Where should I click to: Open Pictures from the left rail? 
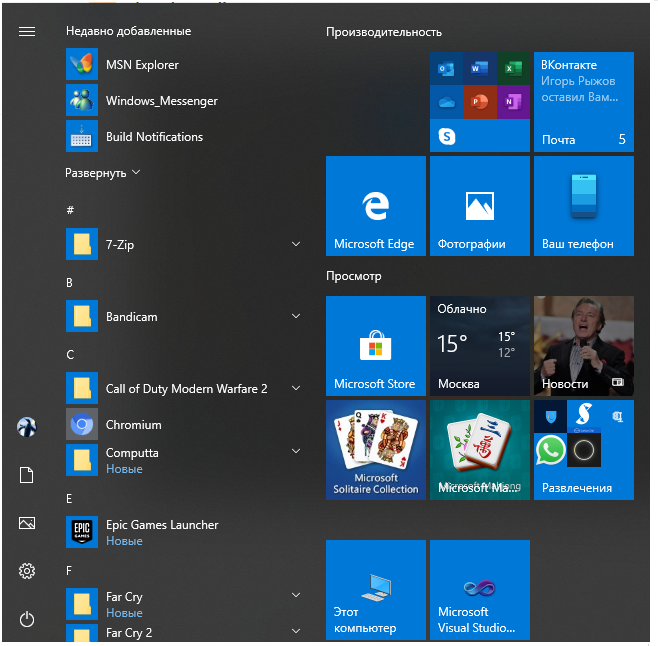click(27, 523)
